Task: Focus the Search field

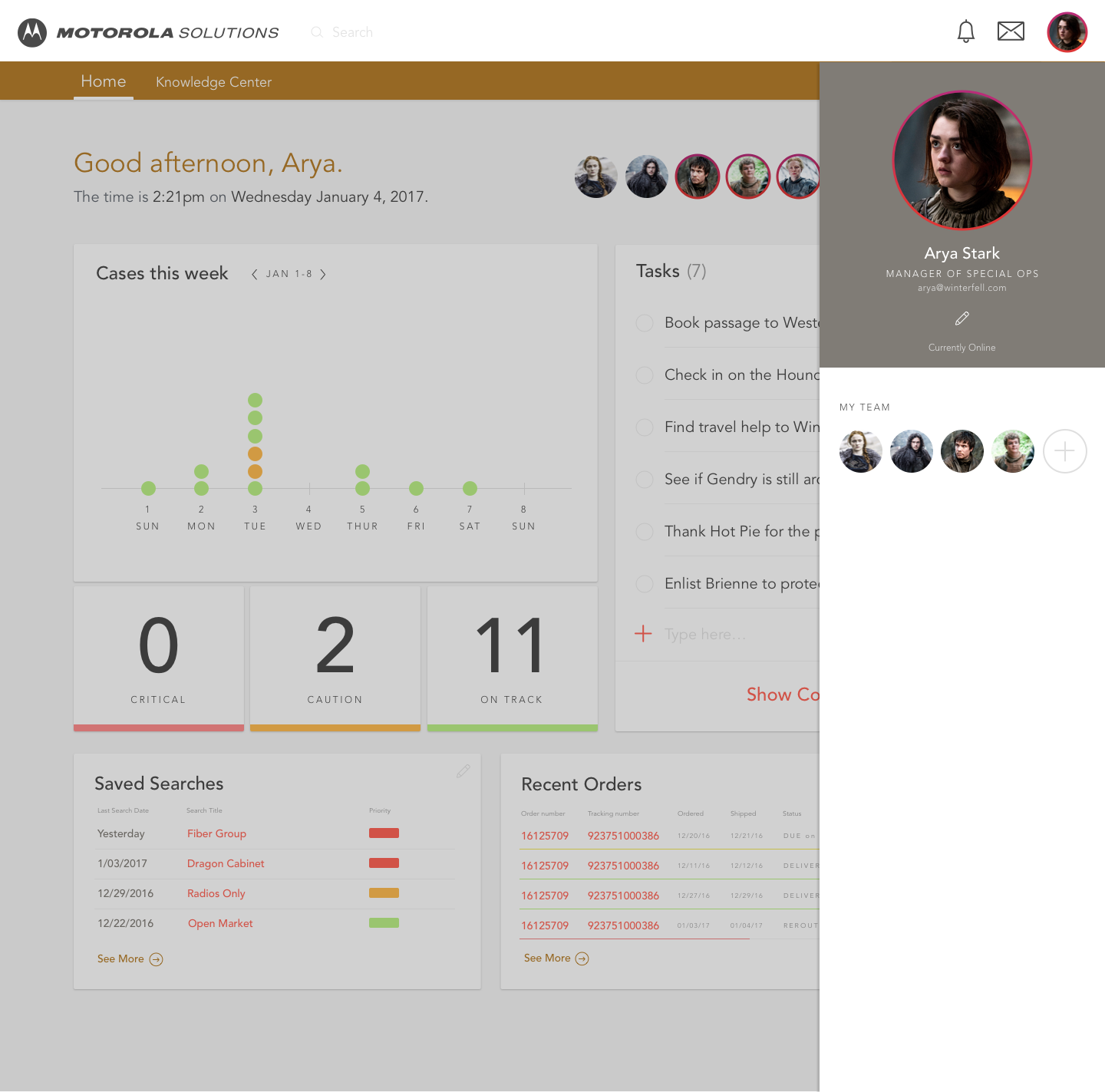Action: 352,32
